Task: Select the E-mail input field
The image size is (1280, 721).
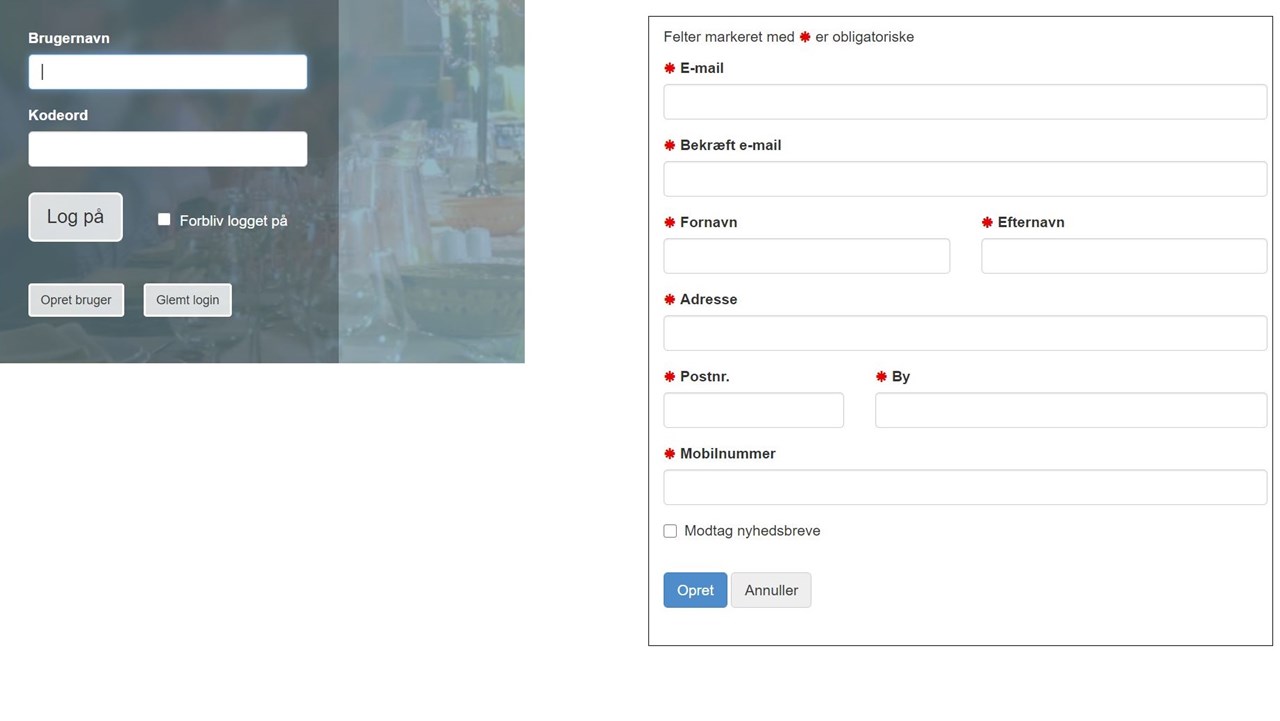Action: pyautogui.click(x=965, y=102)
